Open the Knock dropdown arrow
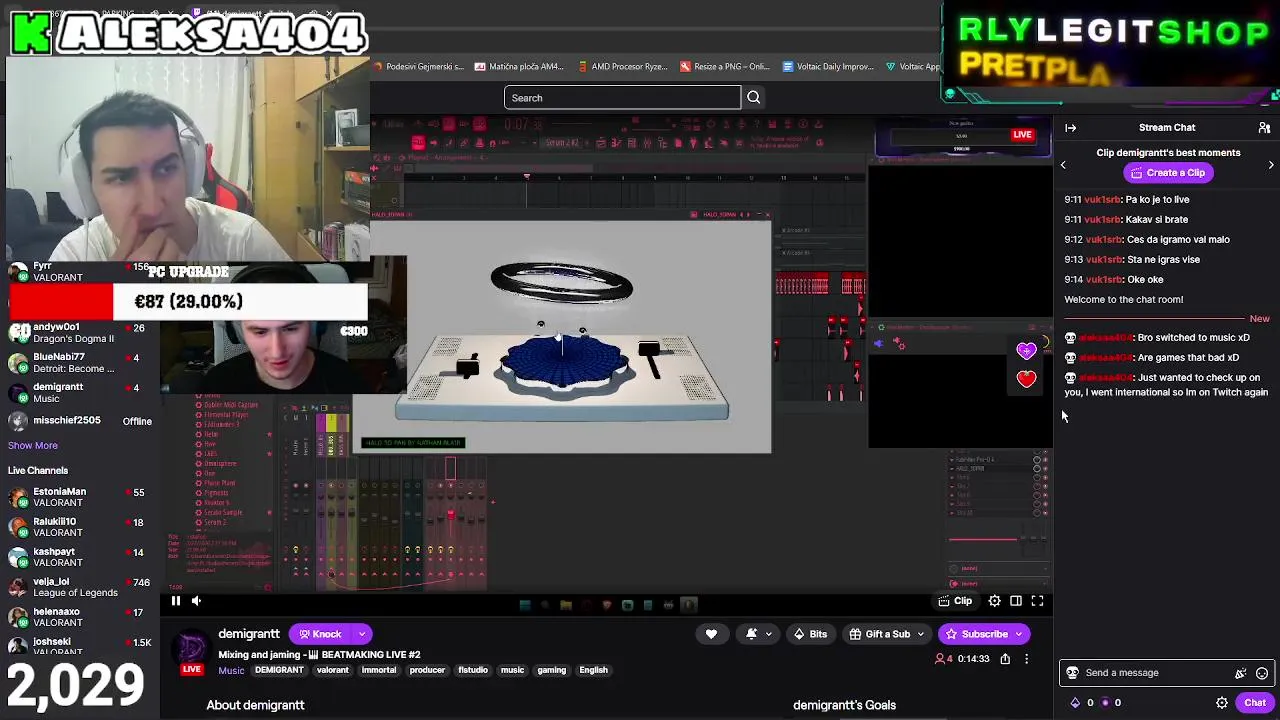 [362, 634]
